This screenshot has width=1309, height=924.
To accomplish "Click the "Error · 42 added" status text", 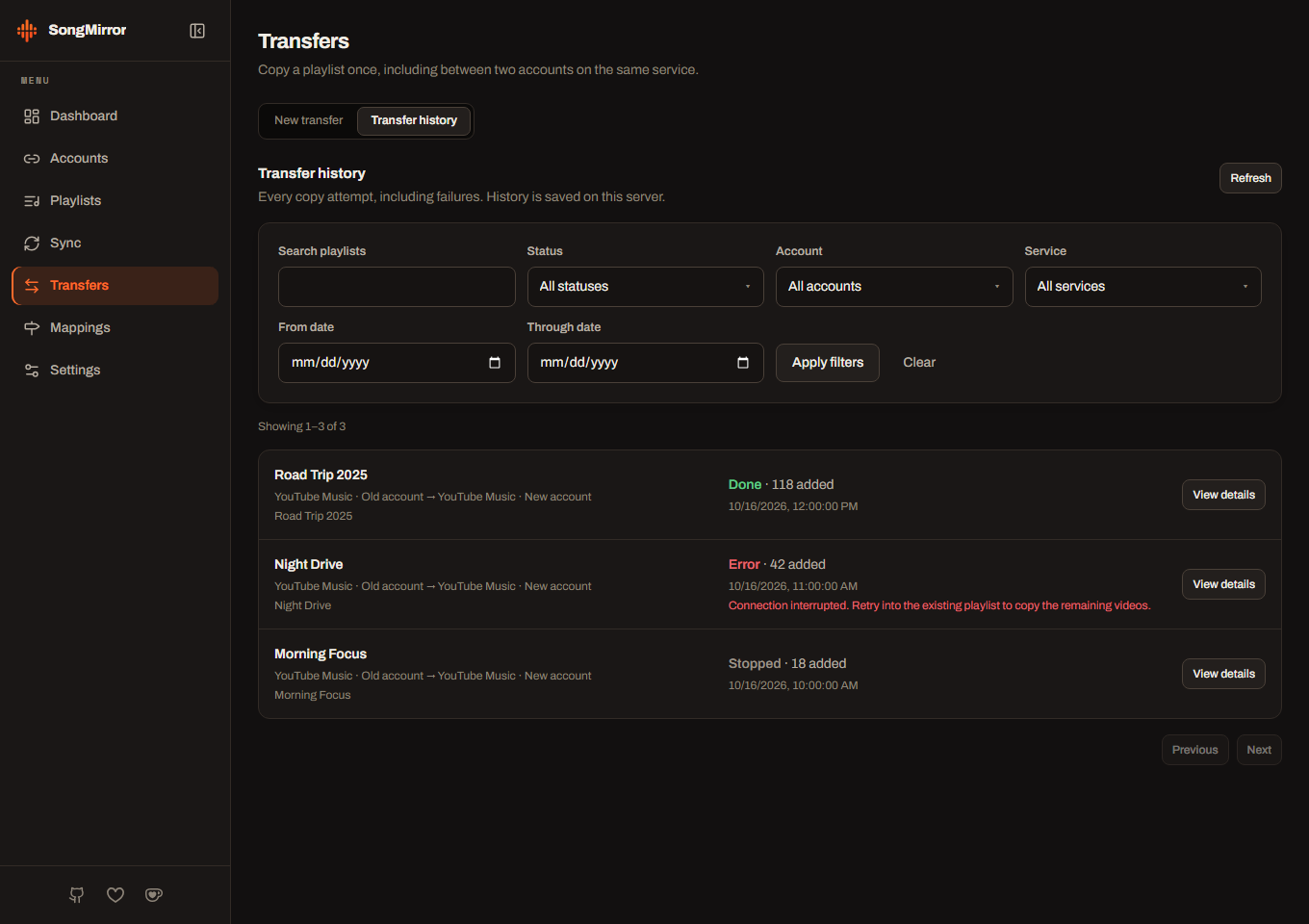I will 777,565.
